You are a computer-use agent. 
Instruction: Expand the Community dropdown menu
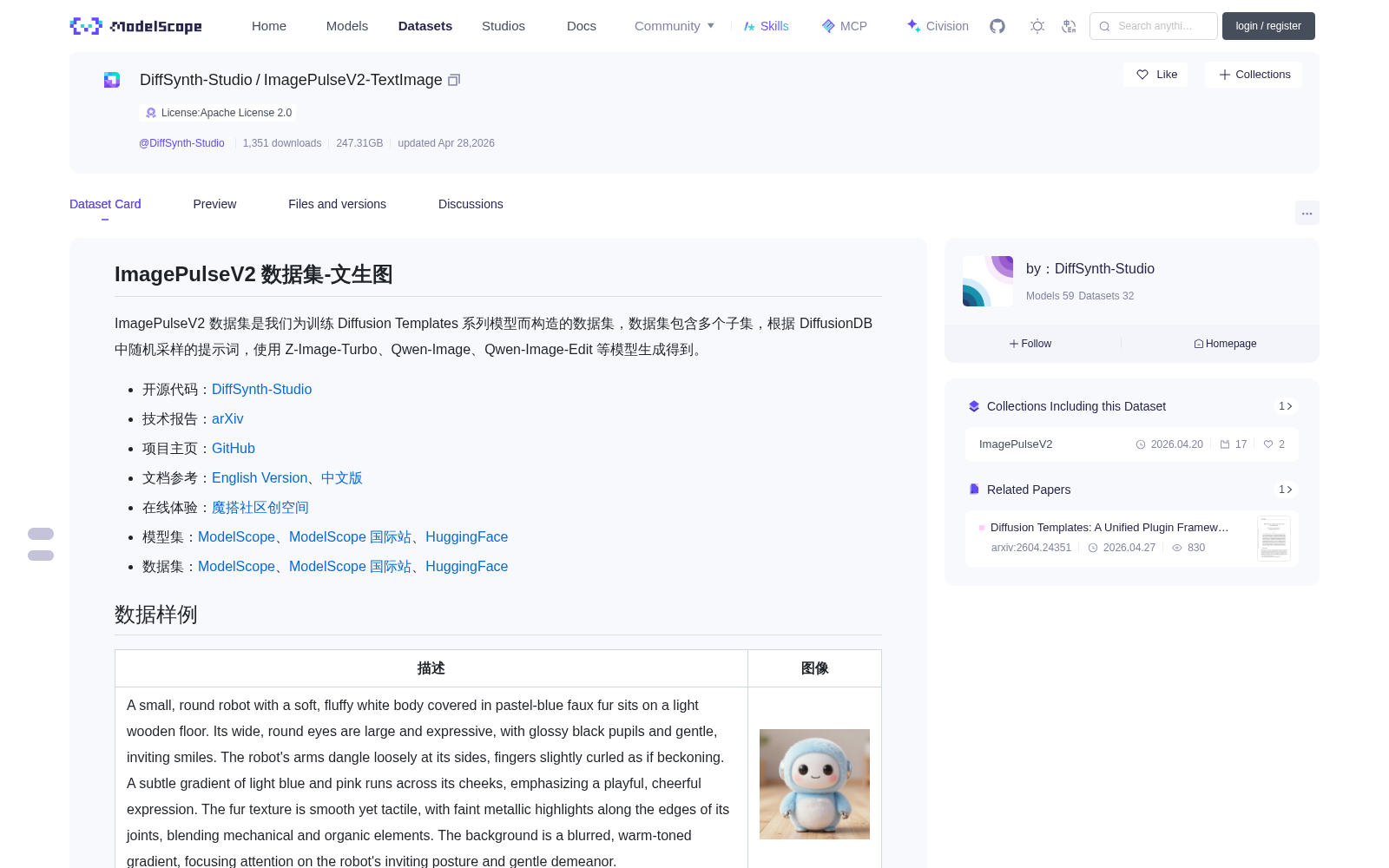[x=675, y=26]
